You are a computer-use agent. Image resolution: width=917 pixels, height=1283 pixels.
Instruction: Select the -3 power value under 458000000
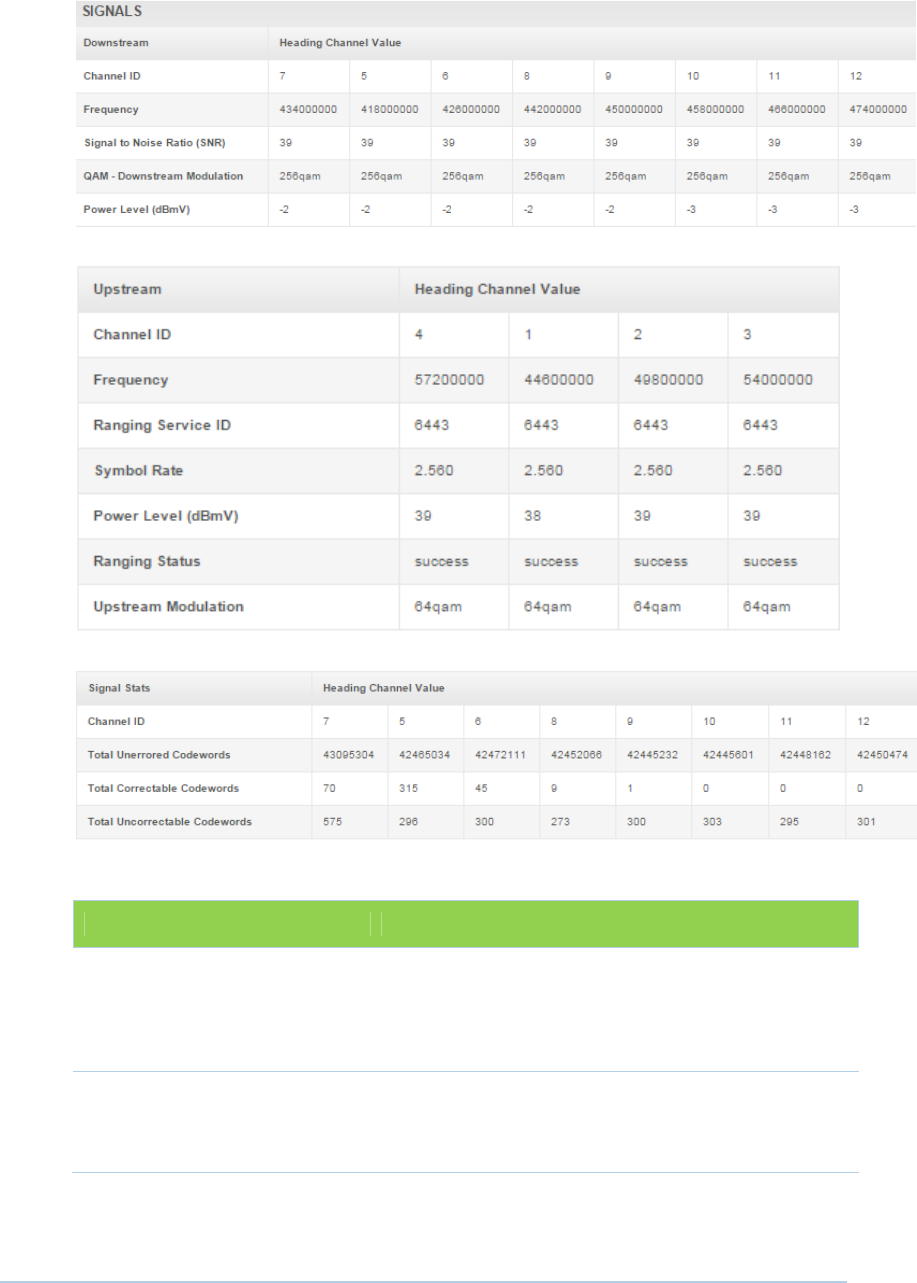[x=691, y=209]
